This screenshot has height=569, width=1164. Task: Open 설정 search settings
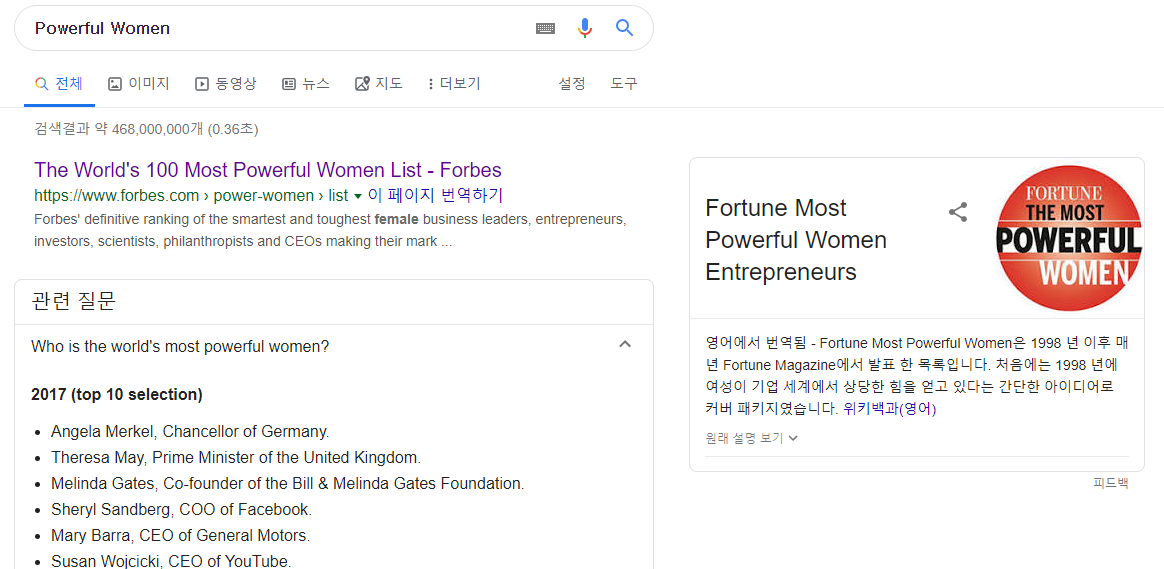(x=572, y=84)
